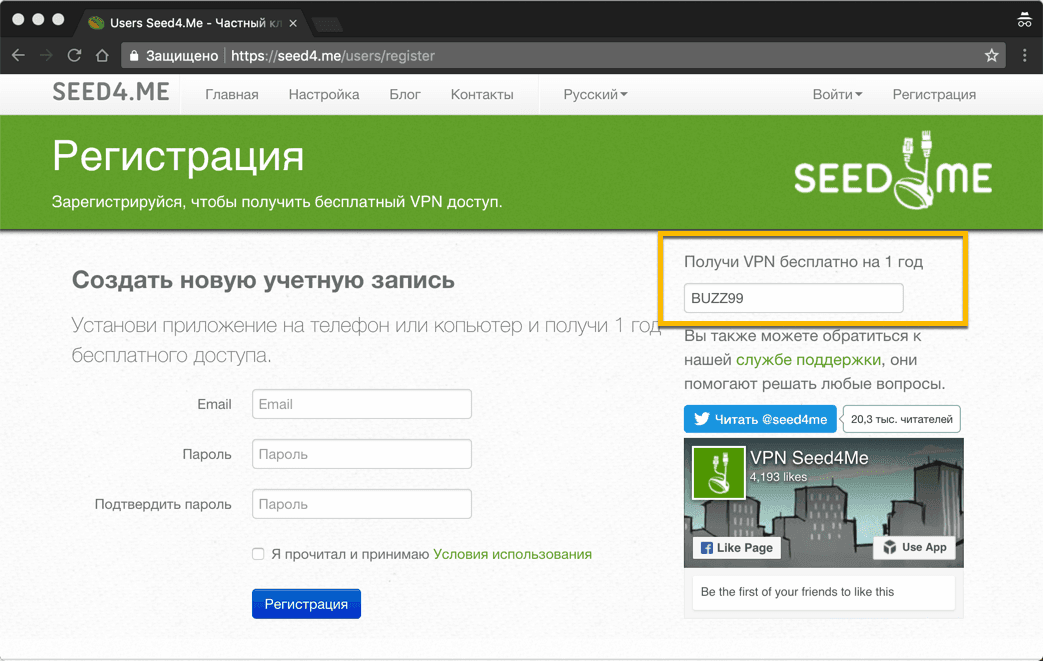The image size is (1043, 661).
Task: Click the address bar URL seed4.me/users/register
Action: (333, 56)
